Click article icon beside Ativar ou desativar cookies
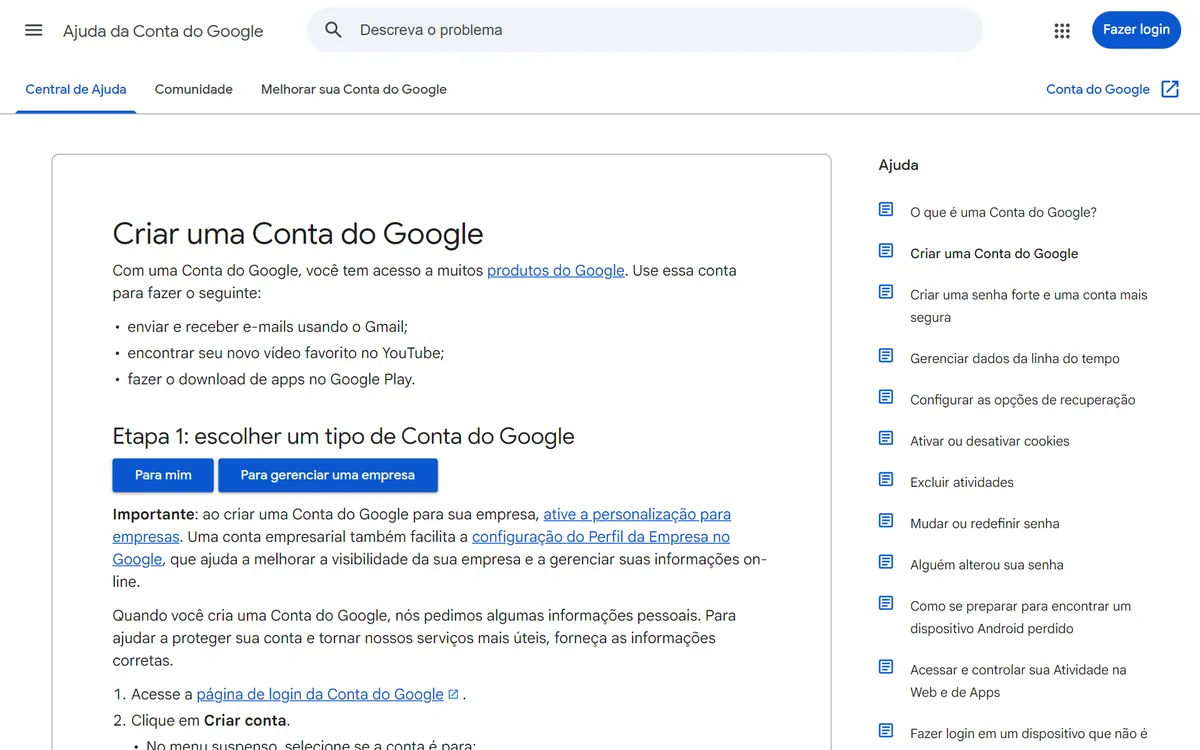 (x=886, y=437)
